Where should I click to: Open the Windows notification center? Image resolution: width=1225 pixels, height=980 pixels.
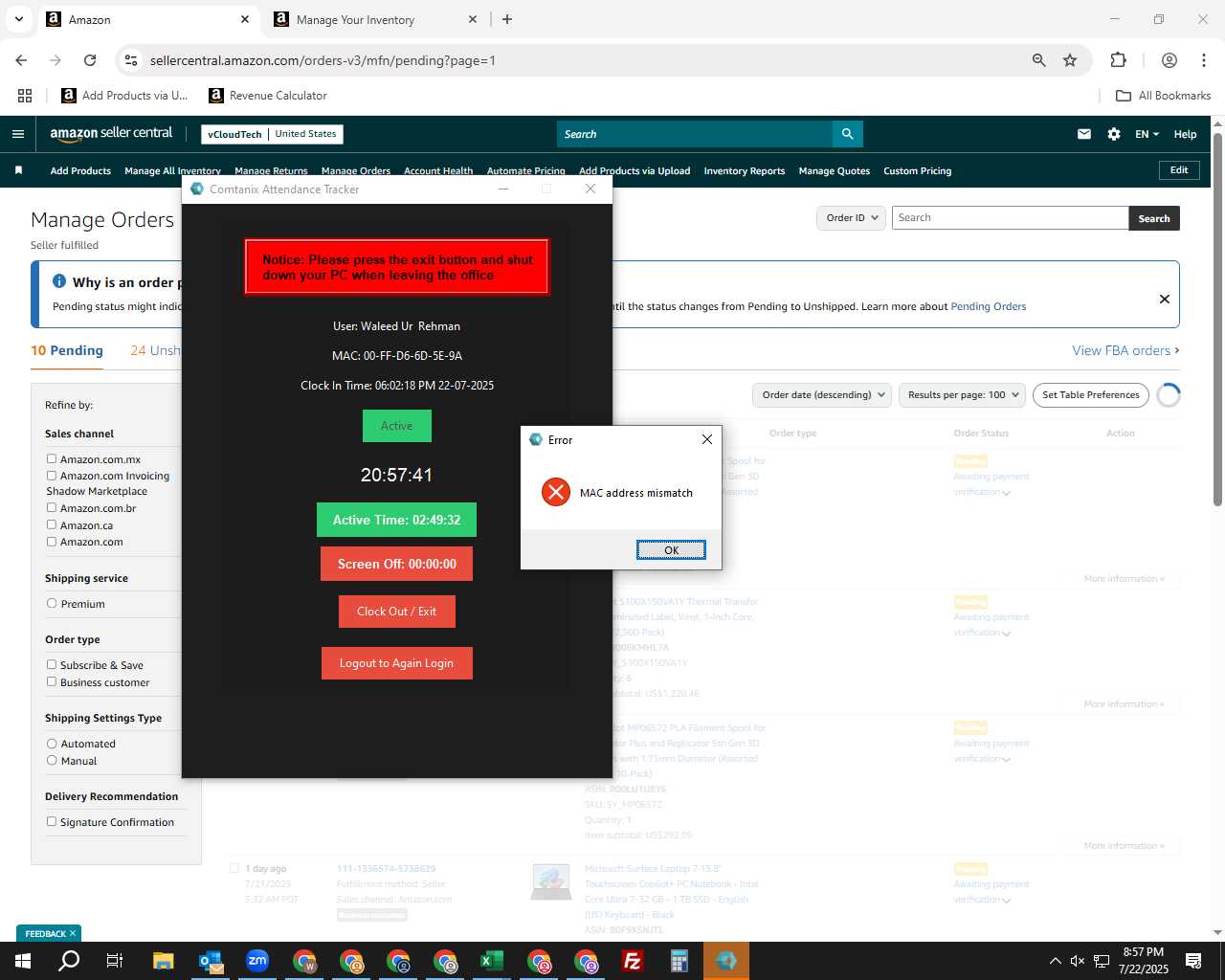(1193, 961)
